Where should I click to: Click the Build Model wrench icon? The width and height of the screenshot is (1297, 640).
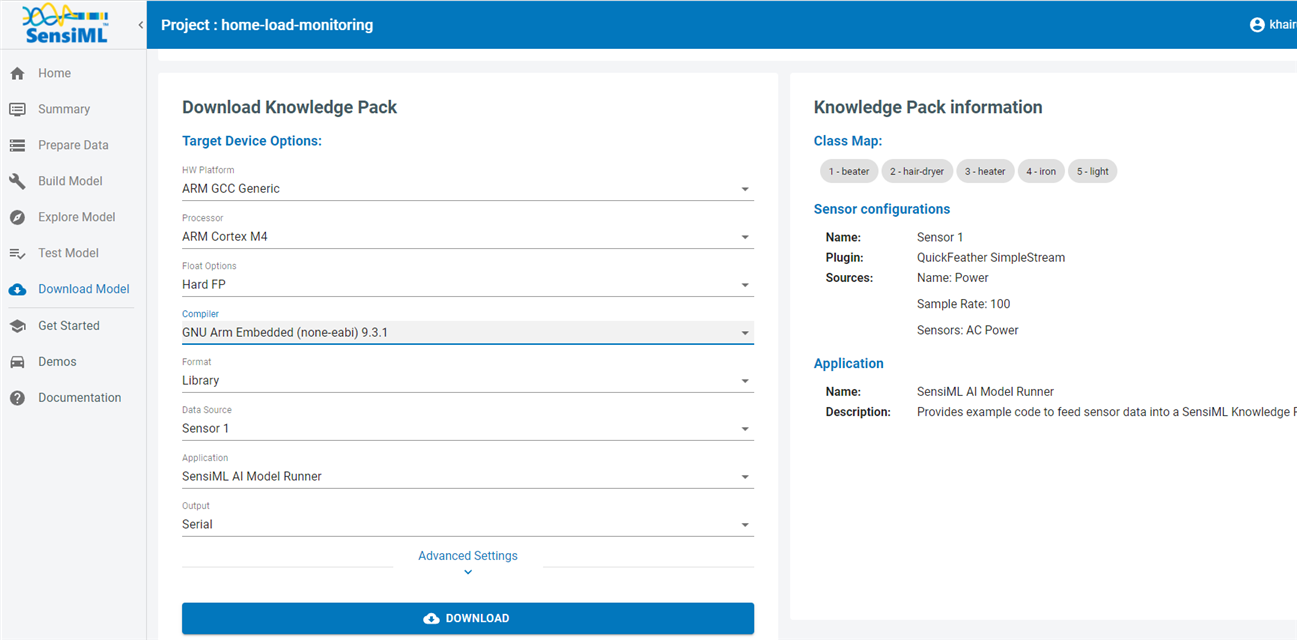tap(17, 181)
